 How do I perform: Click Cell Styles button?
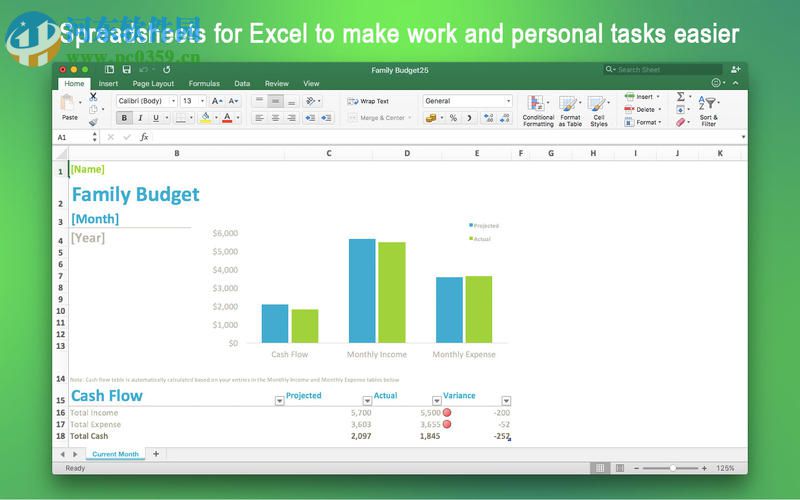pos(598,110)
